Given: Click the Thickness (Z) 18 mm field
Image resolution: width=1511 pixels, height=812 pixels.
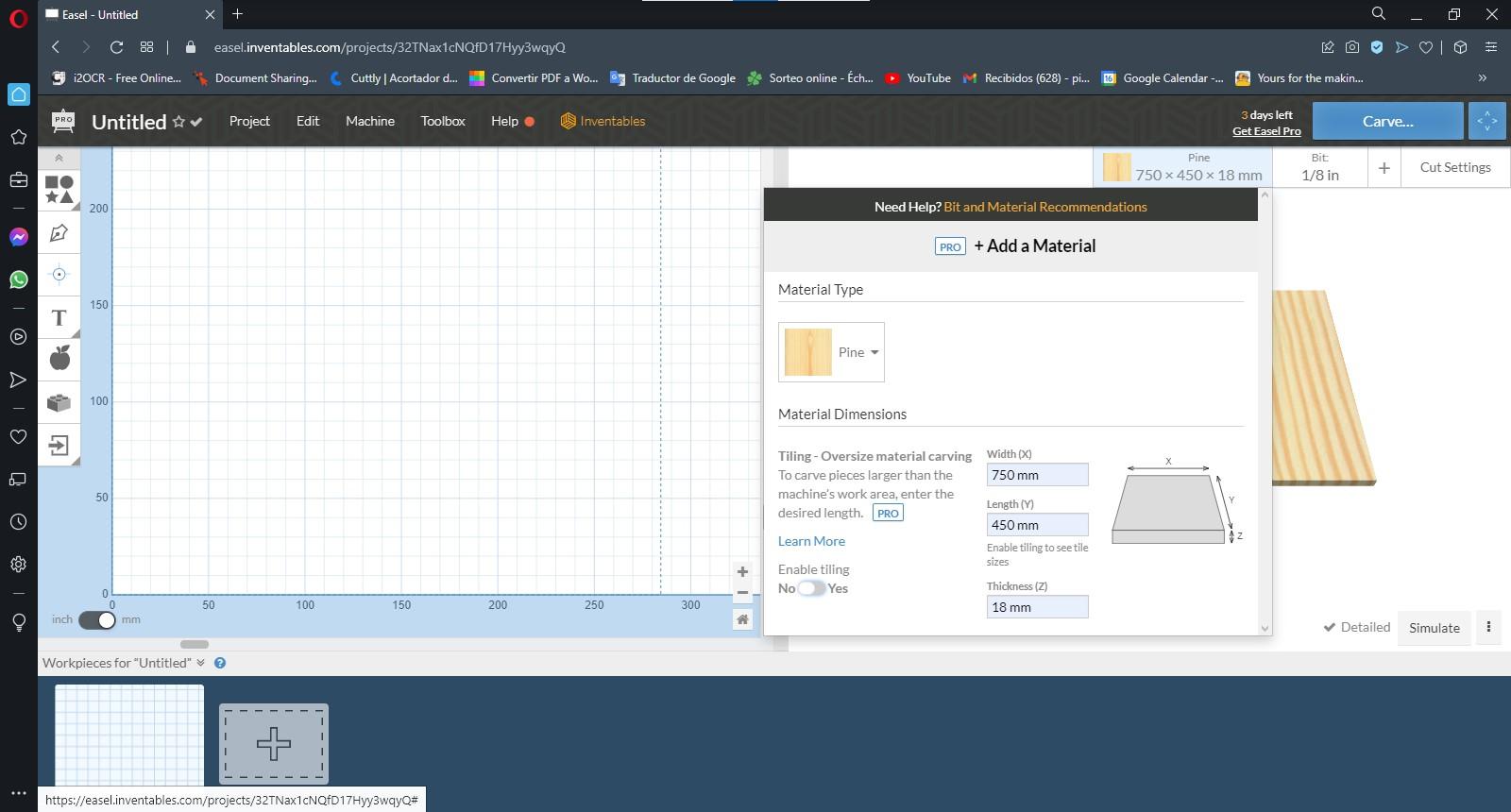Looking at the screenshot, I should coord(1037,607).
